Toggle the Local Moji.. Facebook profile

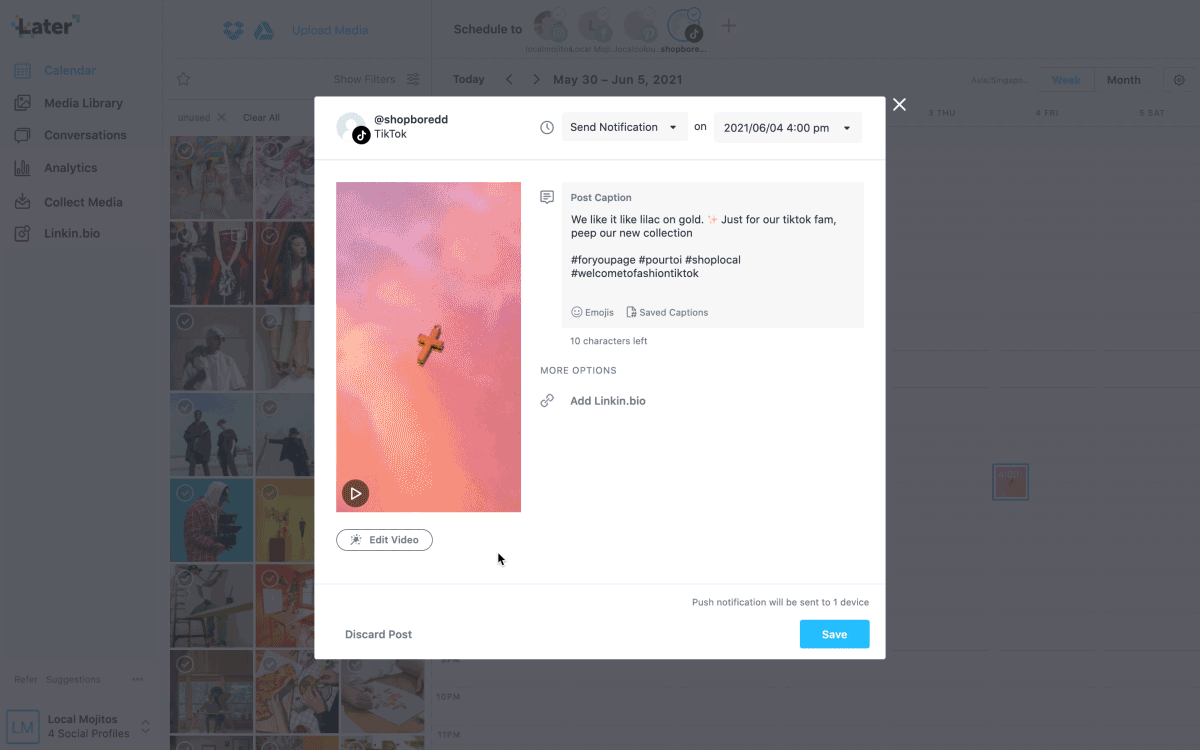pyautogui.click(x=596, y=27)
